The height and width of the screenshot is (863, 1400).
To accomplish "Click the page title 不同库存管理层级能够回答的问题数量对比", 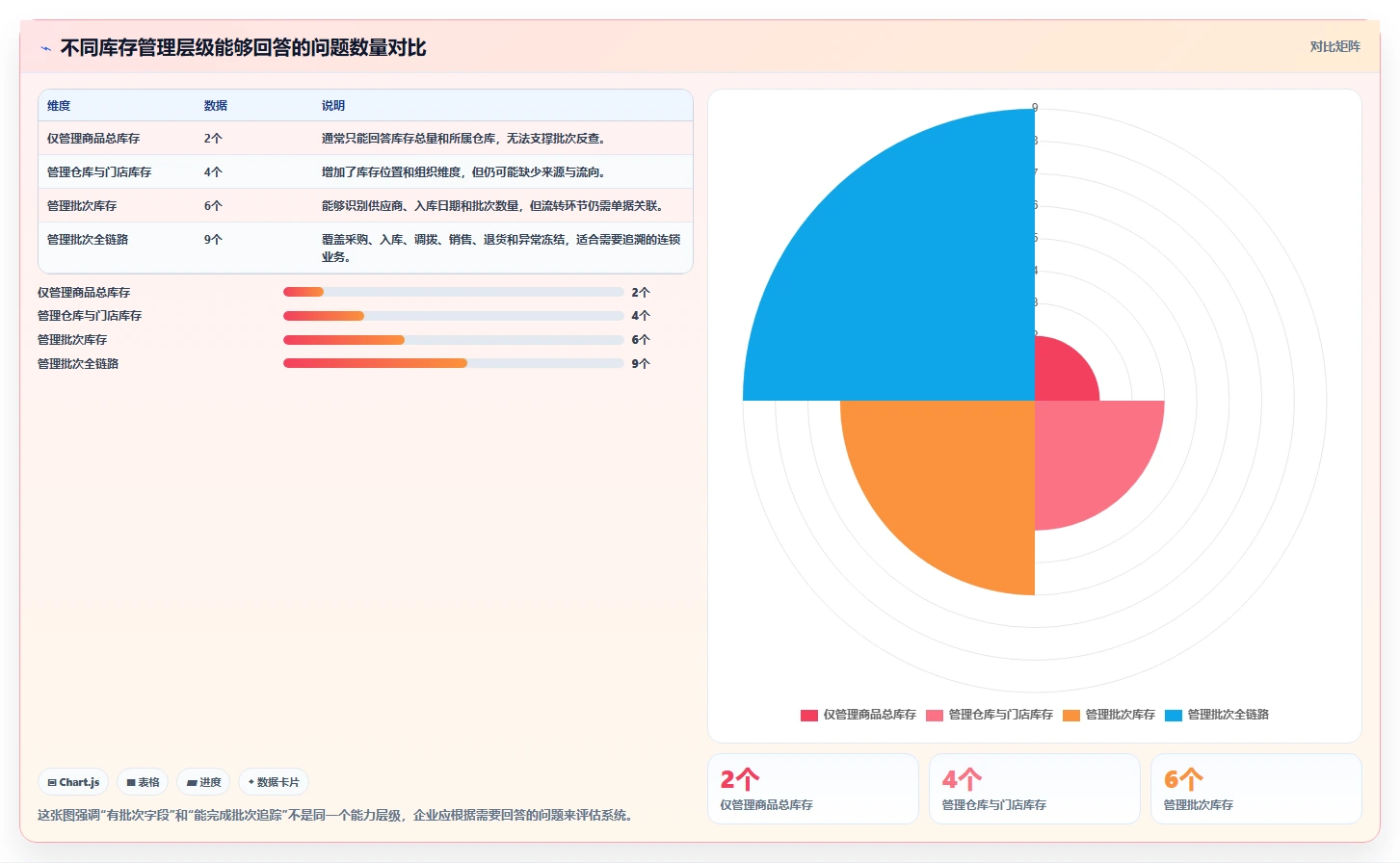I will click(243, 48).
